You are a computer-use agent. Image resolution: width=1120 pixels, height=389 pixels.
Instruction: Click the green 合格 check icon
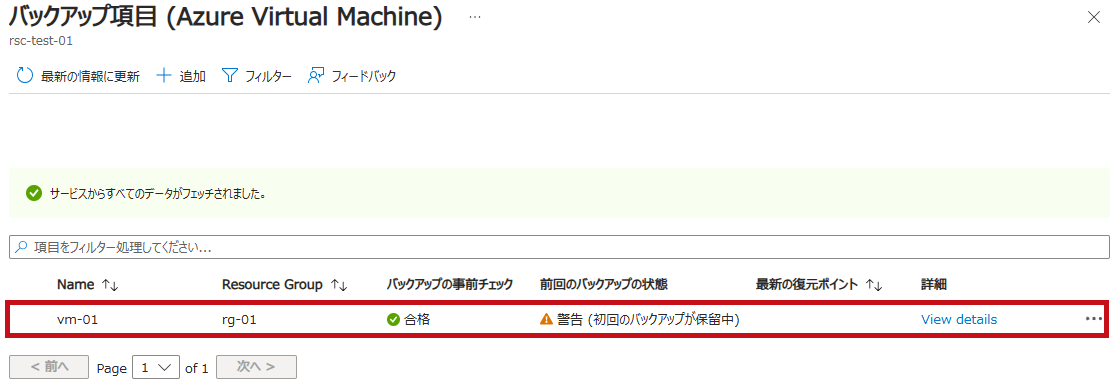coord(393,320)
